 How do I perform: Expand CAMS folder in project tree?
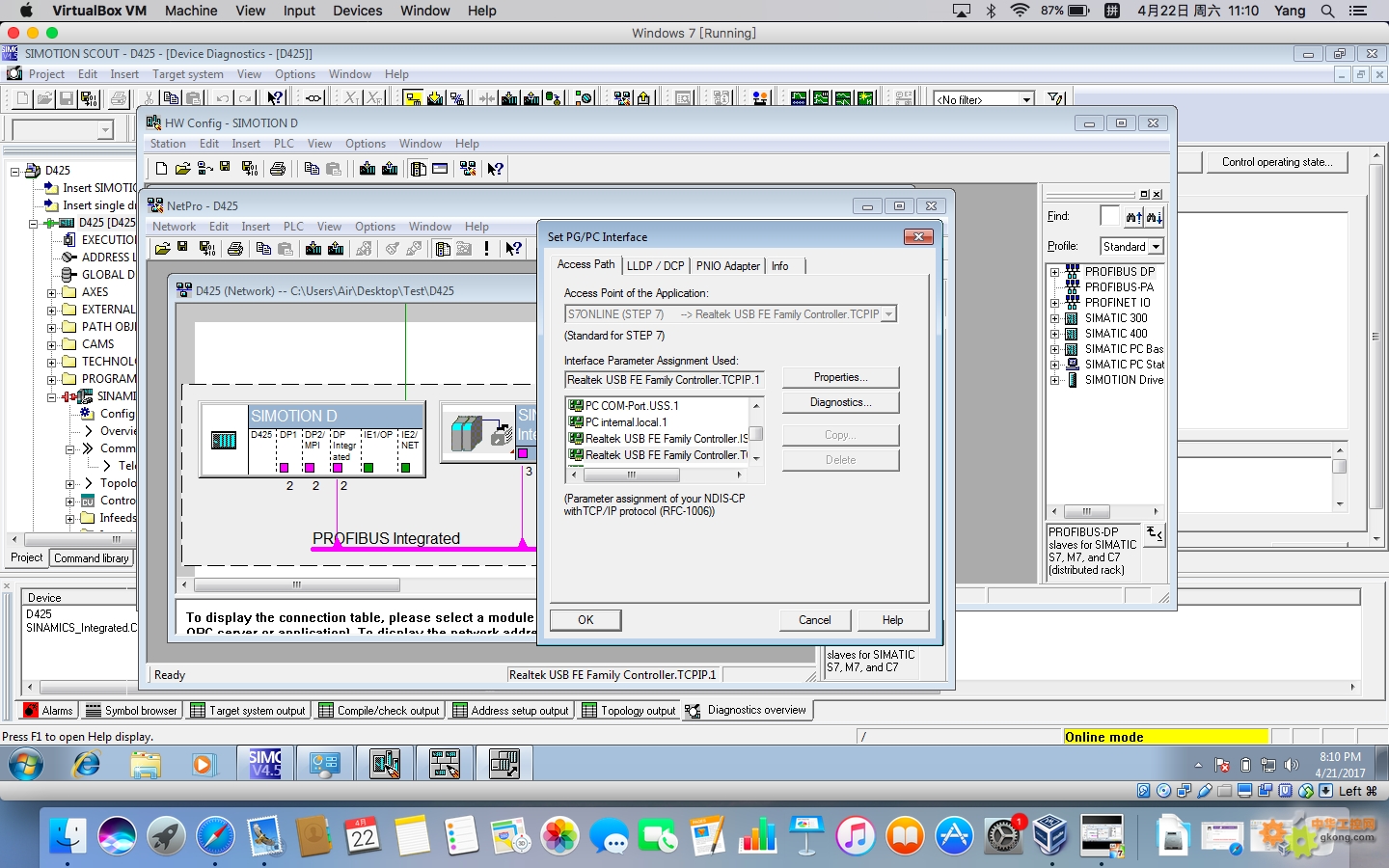point(52,344)
